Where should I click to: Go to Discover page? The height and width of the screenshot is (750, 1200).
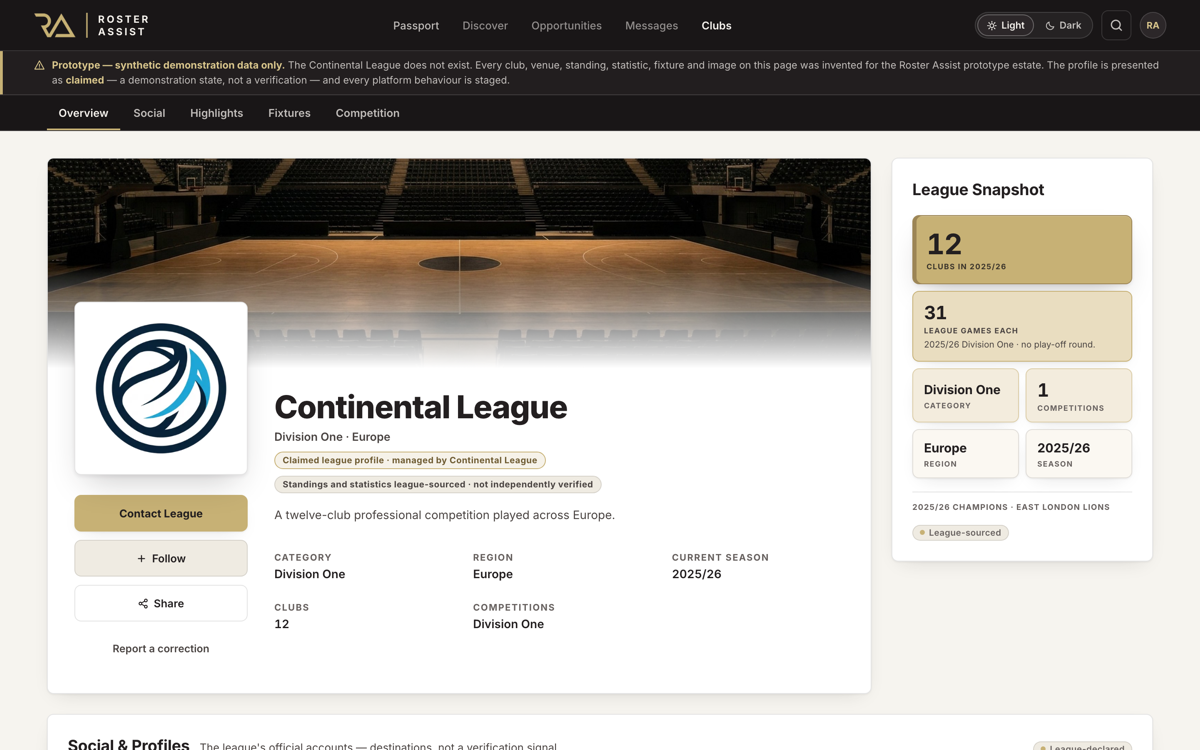(485, 25)
